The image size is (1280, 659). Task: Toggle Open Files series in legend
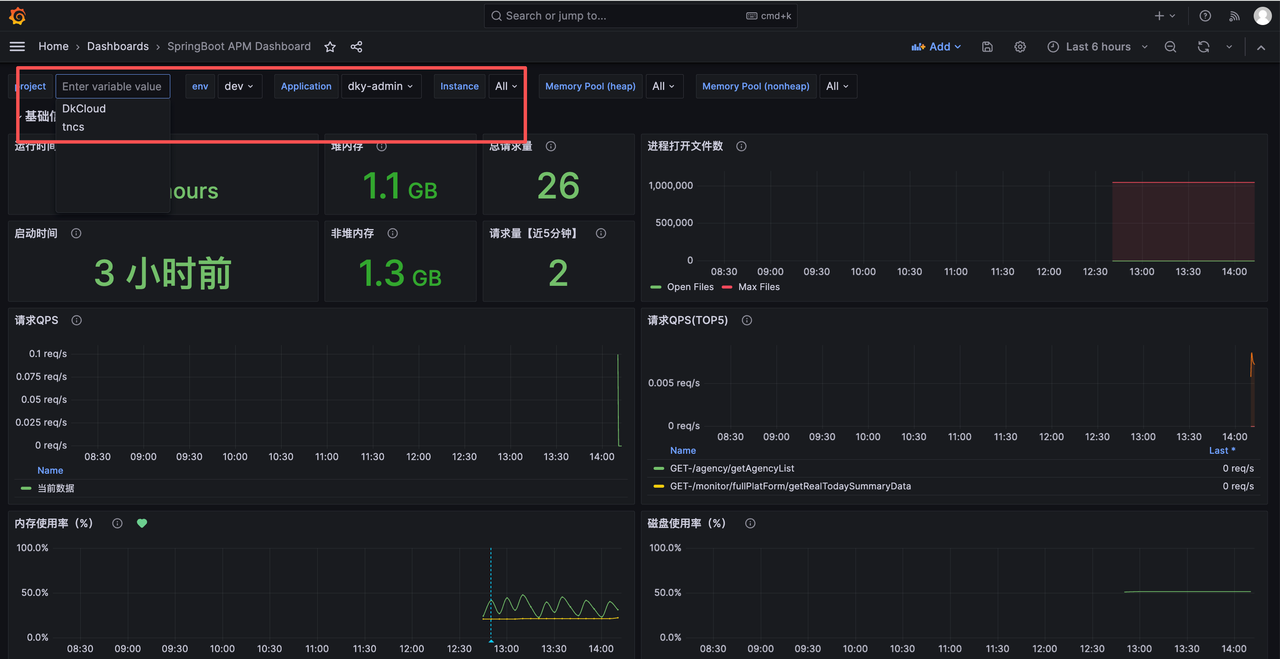point(690,287)
